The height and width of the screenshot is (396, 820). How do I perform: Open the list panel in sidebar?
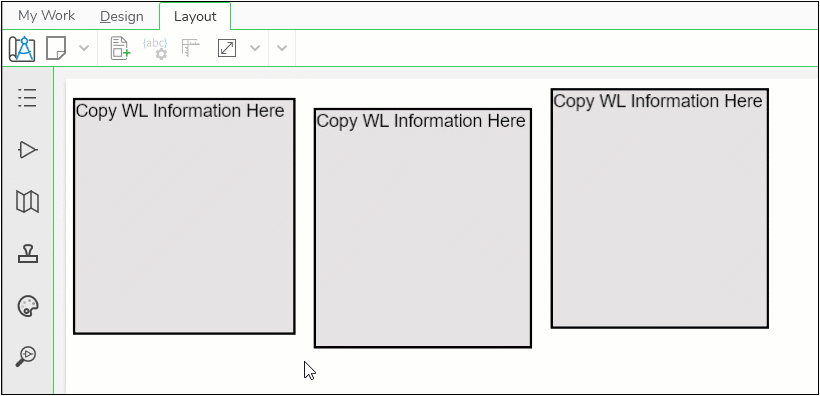pyautogui.click(x=27, y=98)
